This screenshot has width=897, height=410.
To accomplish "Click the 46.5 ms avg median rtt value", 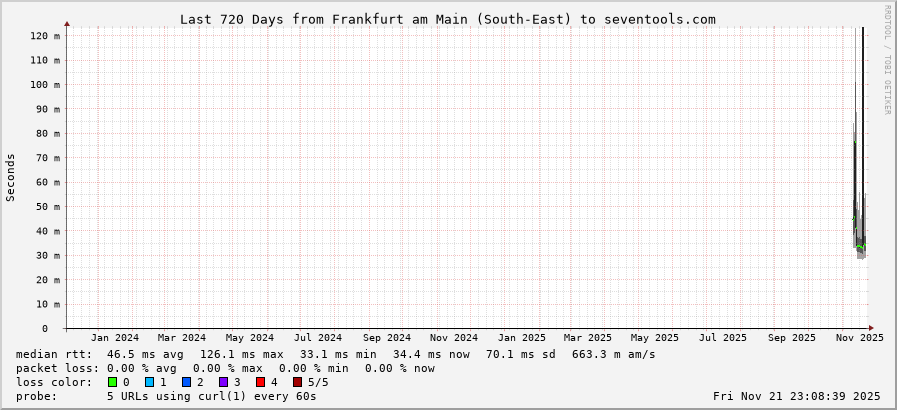I will click(x=145, y=354).
